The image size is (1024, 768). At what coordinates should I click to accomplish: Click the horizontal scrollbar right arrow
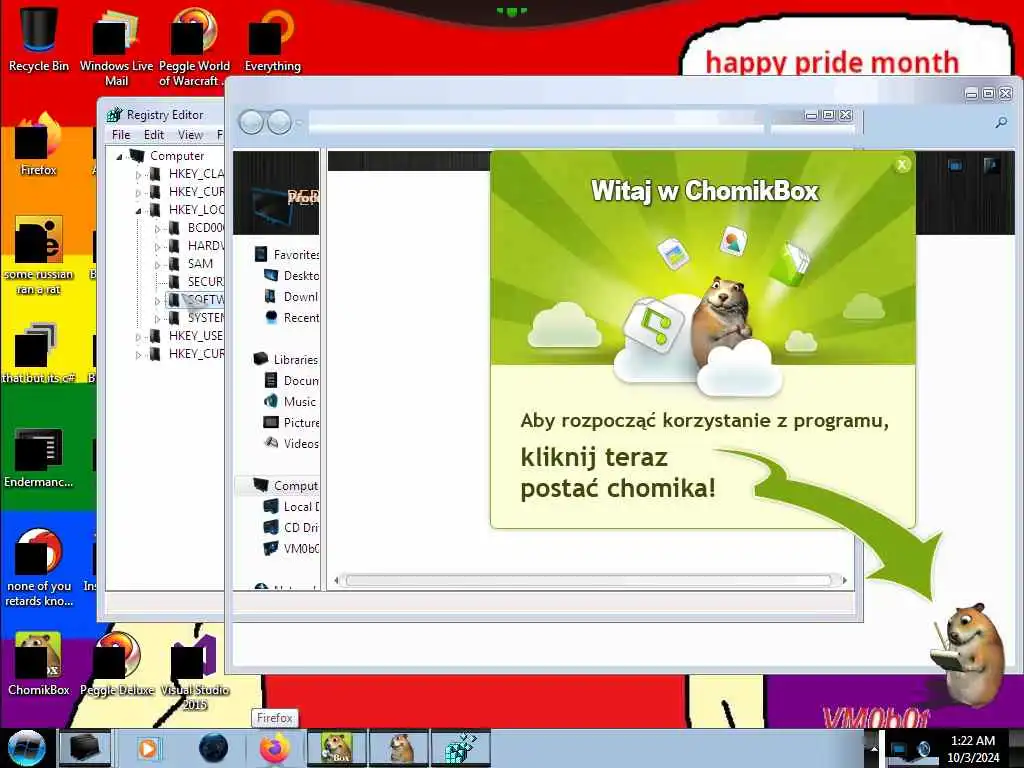click(x=844, y=580)
